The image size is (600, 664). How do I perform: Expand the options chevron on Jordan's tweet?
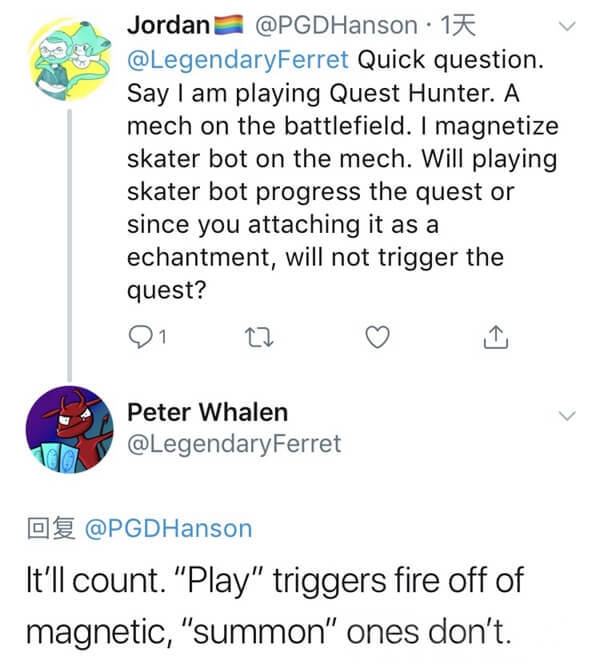coord(567,28)
